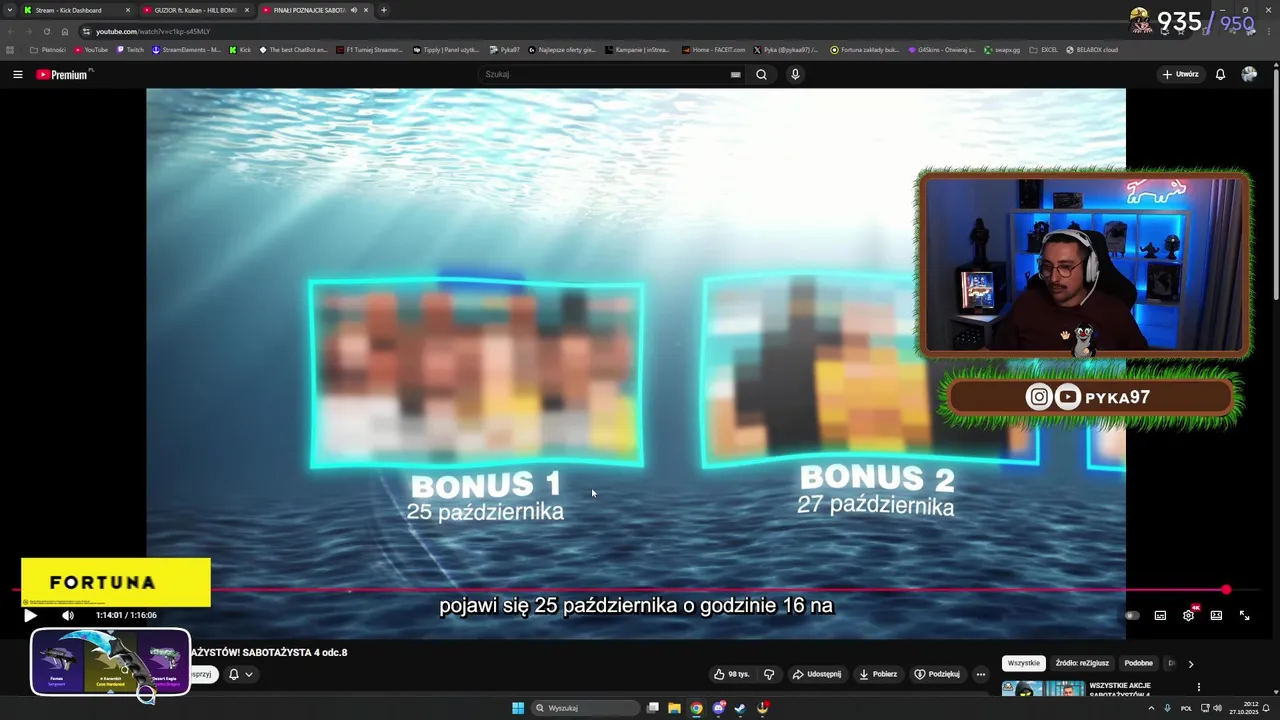Reload the page
Screen dimensions: 1280x720
click(46, 31)
